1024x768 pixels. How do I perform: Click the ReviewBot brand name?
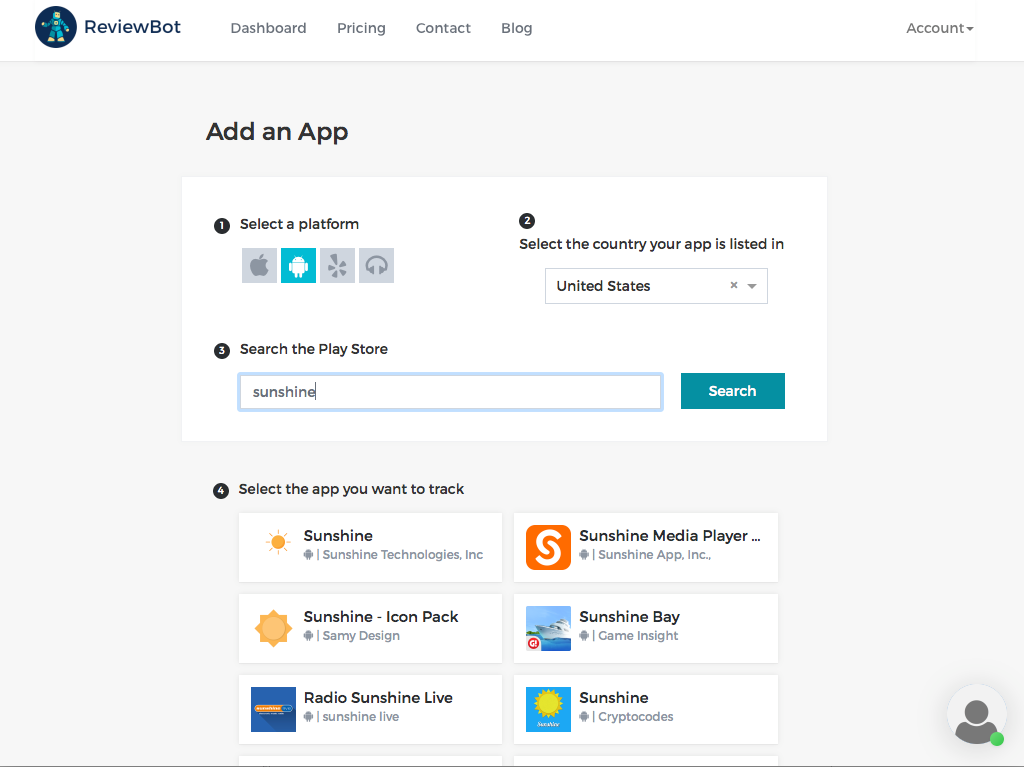(x=133, y=27)
